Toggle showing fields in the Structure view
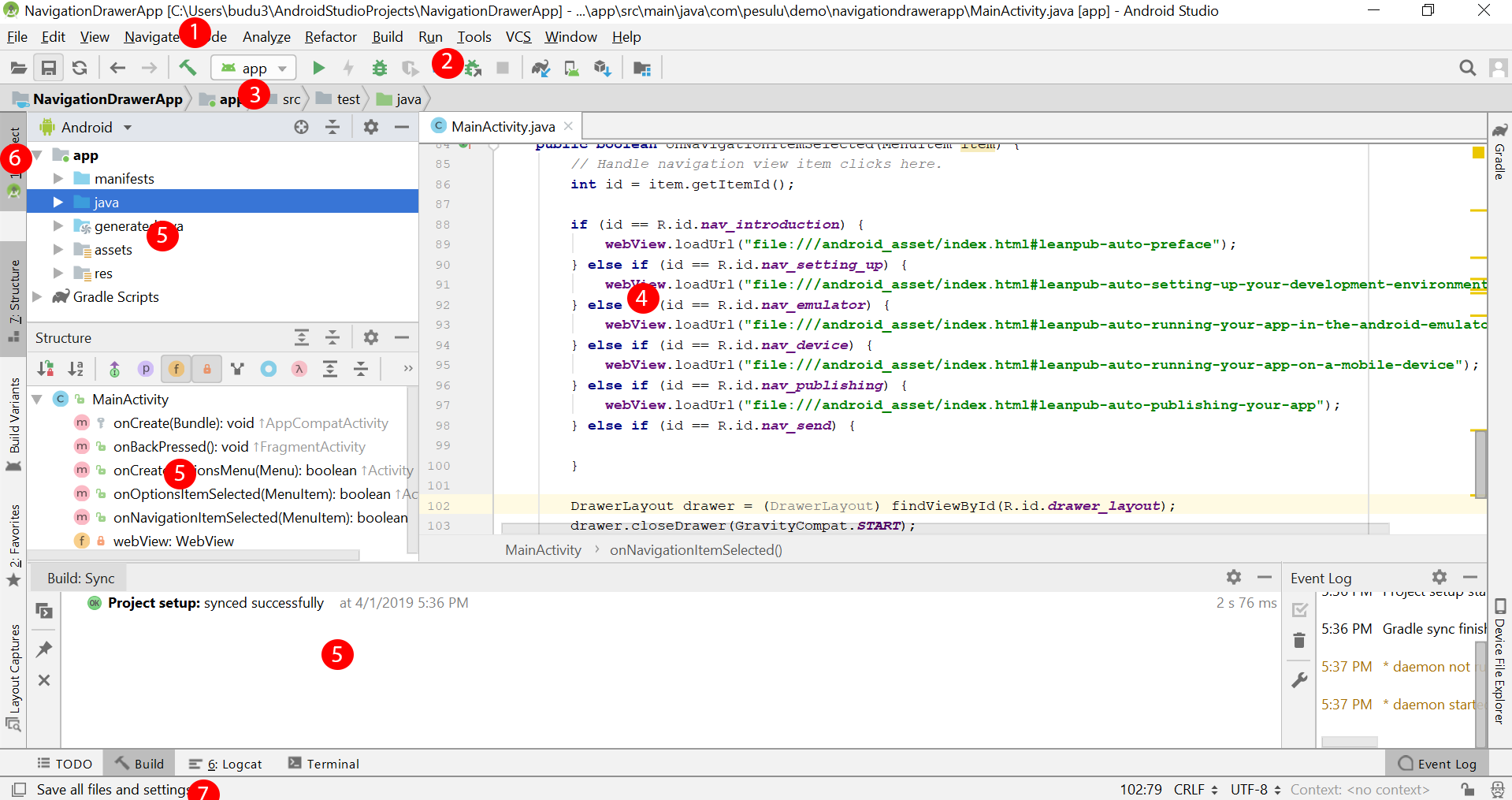1512x800 pixels. click(x=176, y=368)
